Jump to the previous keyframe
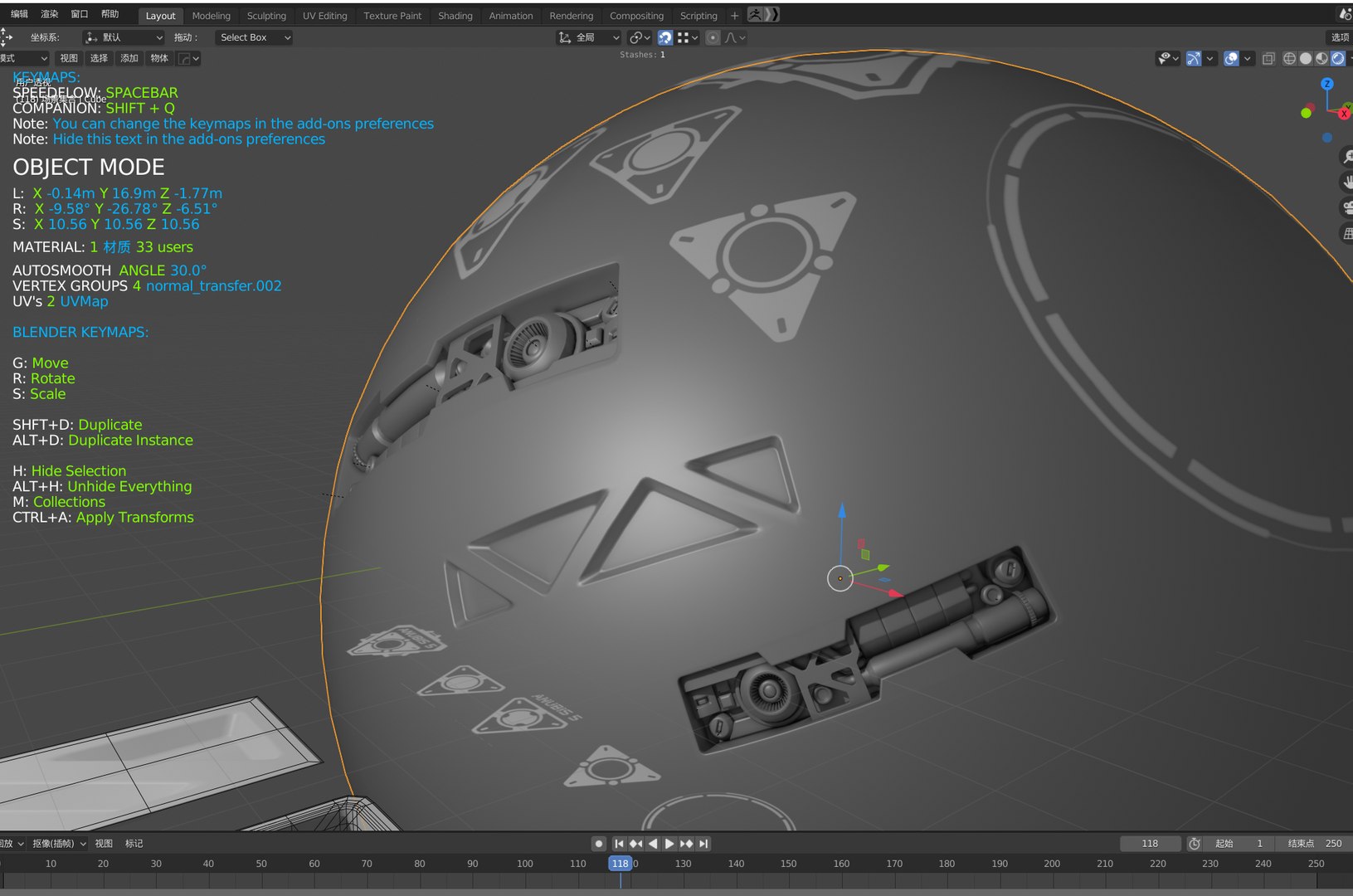Screen dimensions: 1353x896 (x=635, y=843)
